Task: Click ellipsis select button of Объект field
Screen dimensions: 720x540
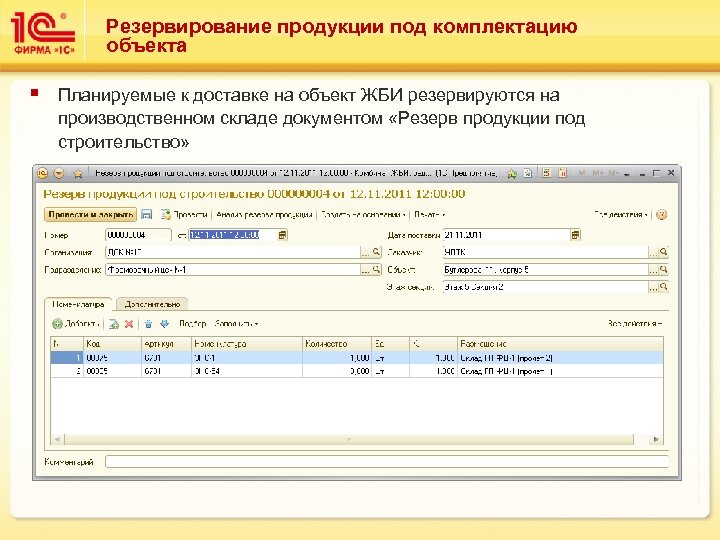Action: pos(653,270)
